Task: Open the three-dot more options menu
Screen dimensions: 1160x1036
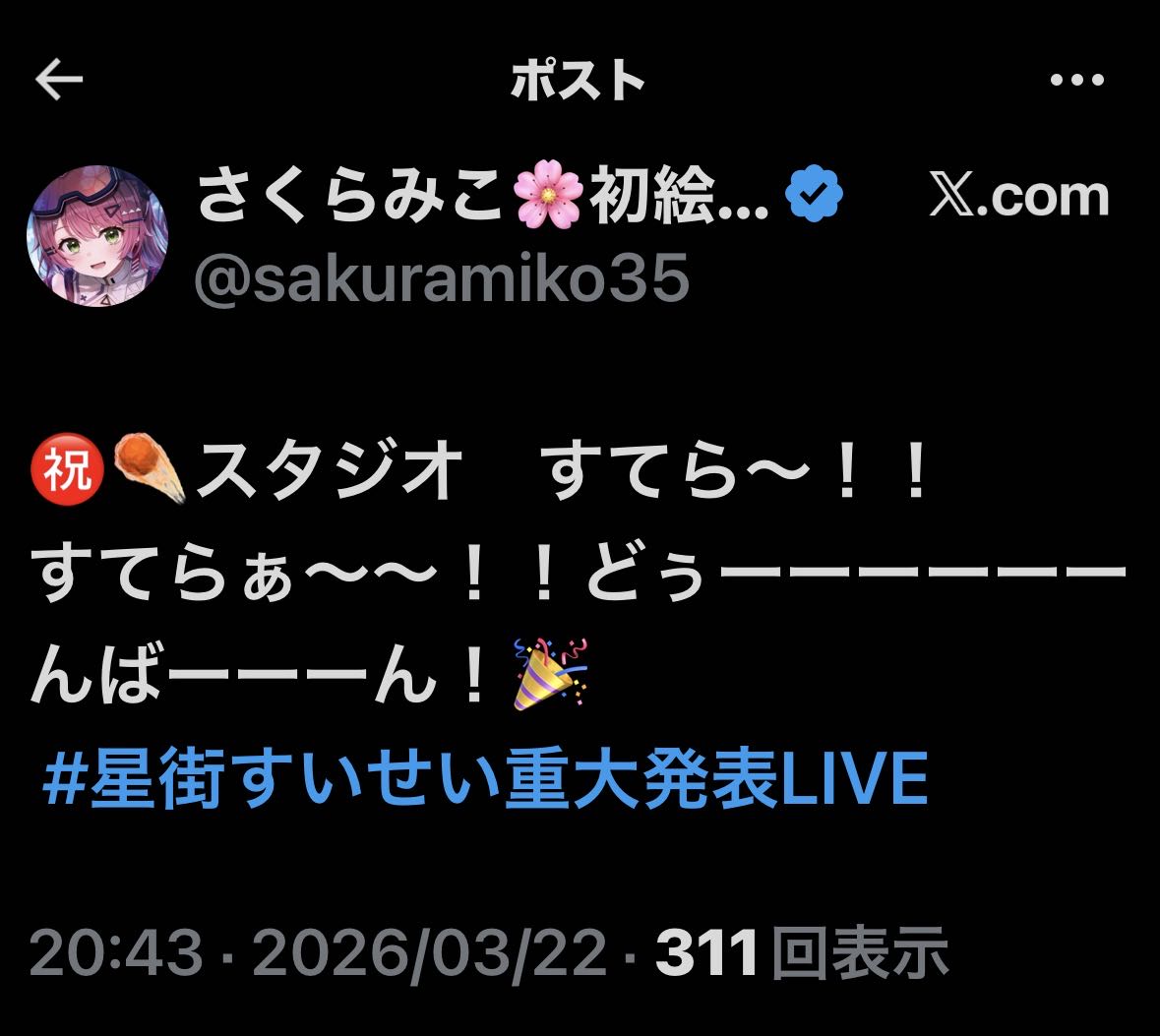Action: click(x=1077, y=79)
